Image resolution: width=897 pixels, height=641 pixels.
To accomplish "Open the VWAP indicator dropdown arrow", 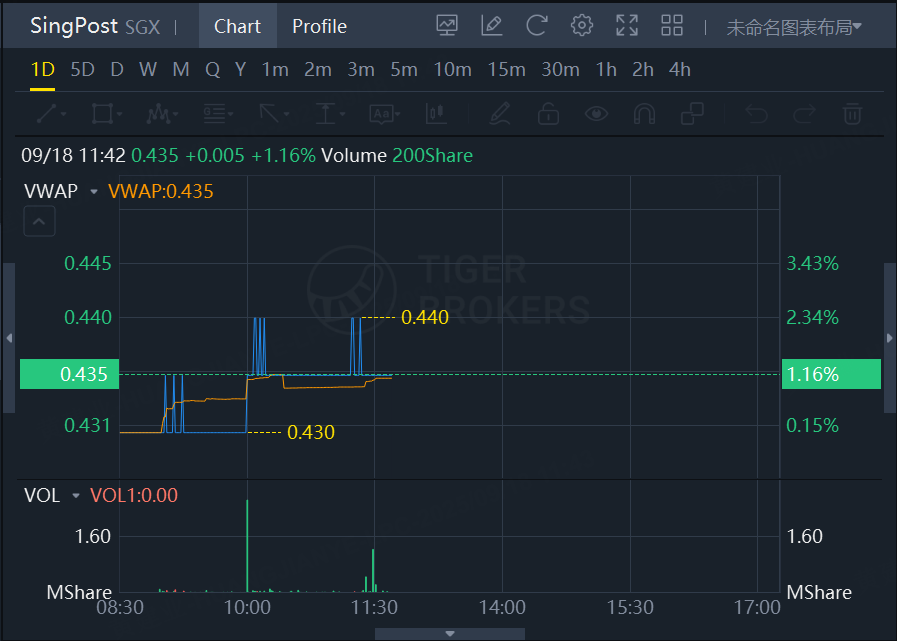I will [94, 192].
